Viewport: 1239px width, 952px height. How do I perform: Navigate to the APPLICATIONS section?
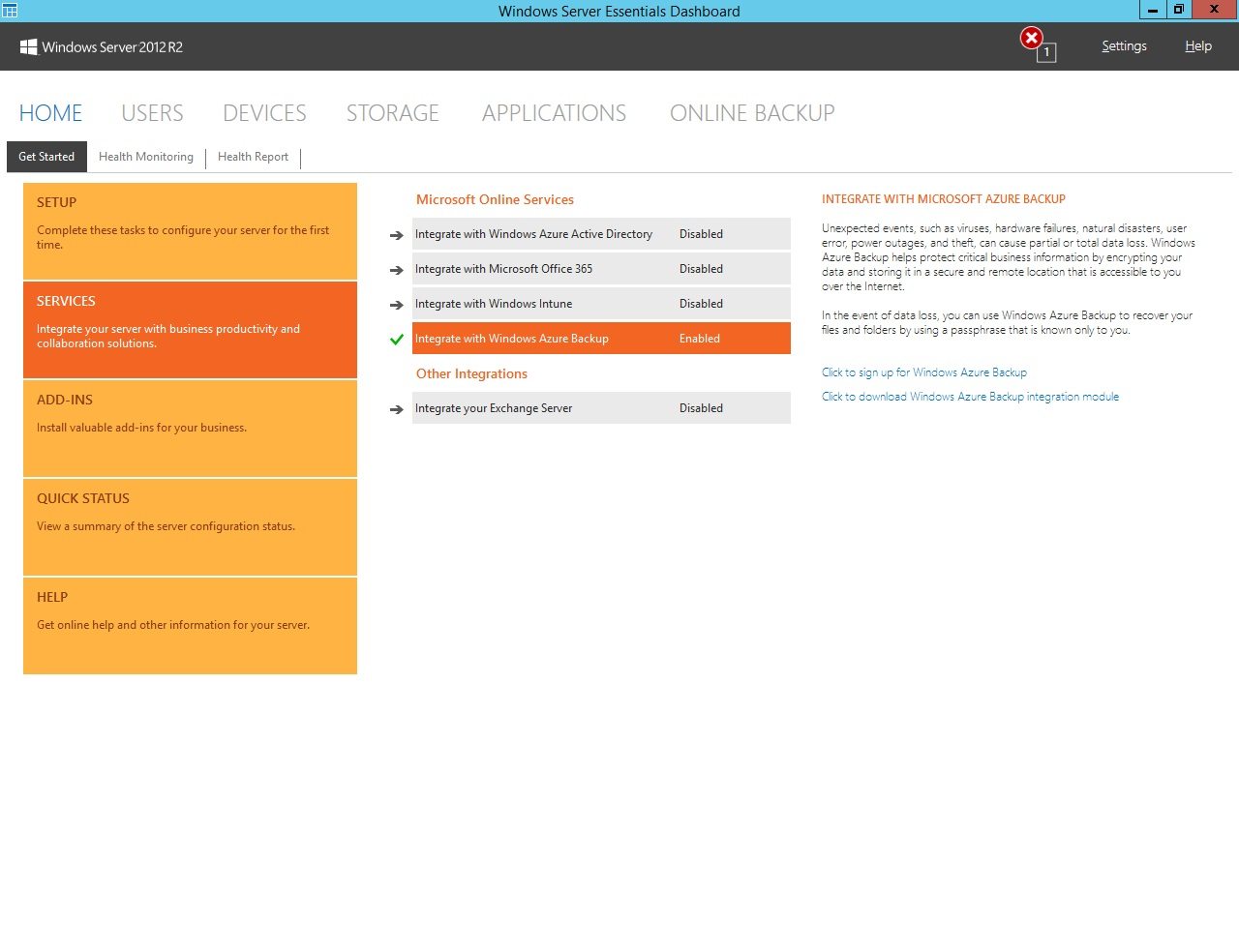(x=554, y=113)
